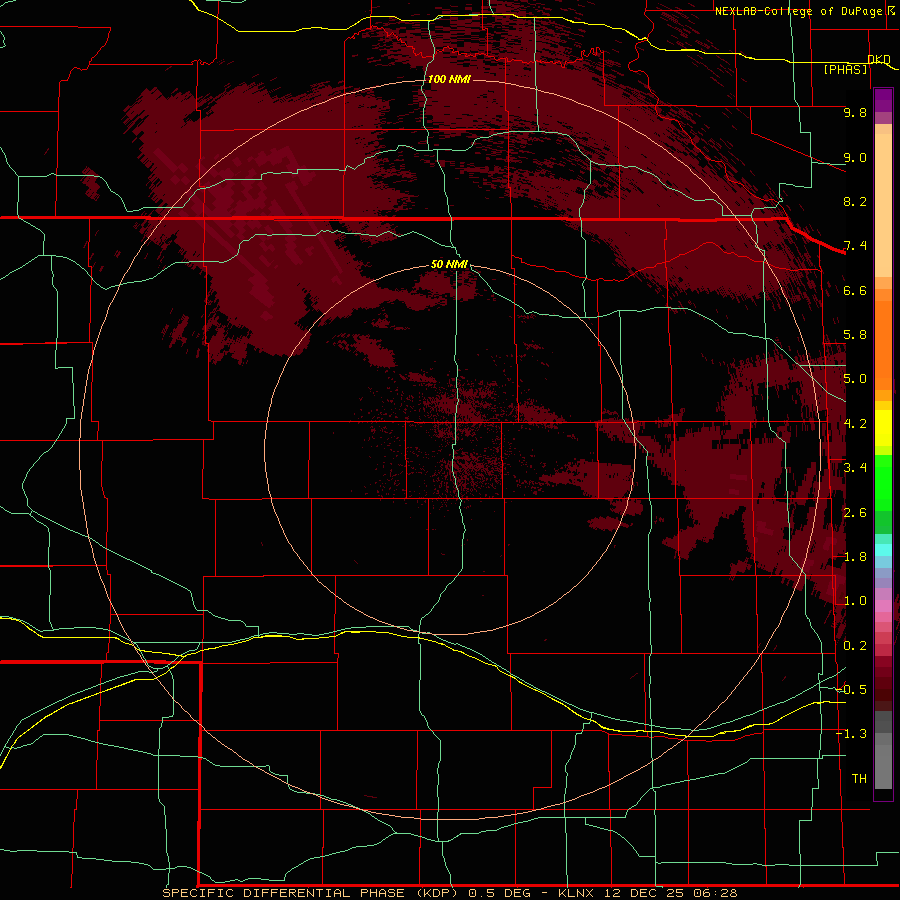Select the -0.5 value on the color scale
Screen dimensions: 900x900
[851, 690]
